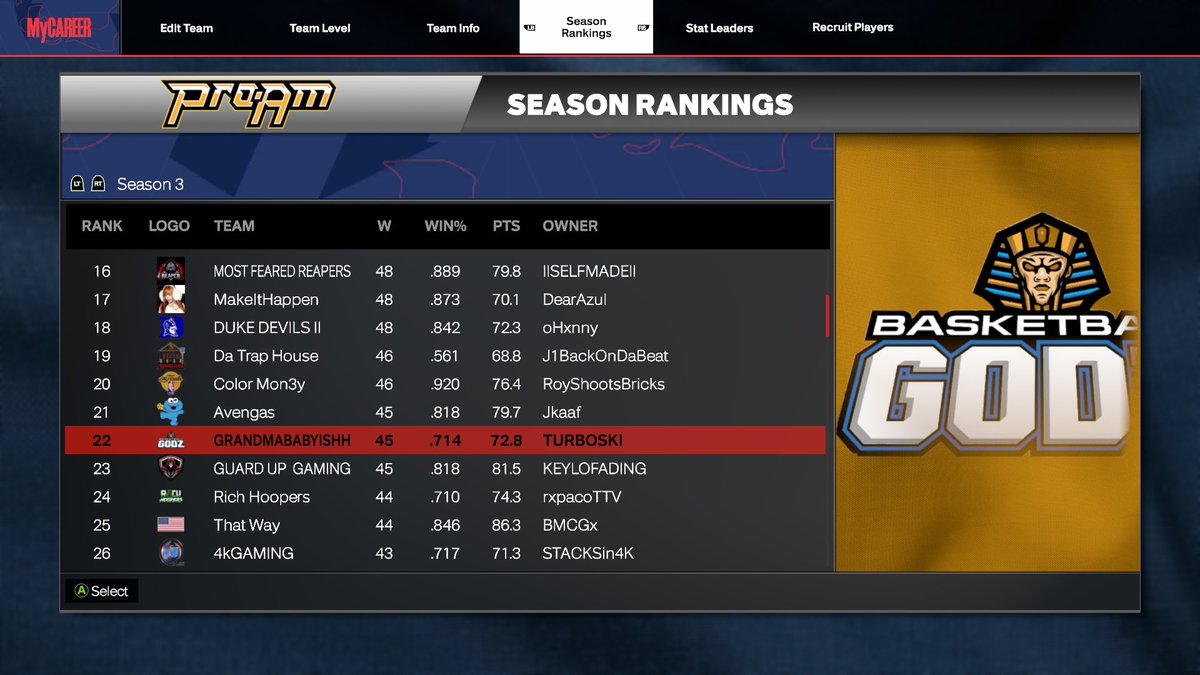Open the Team Level tab
Viewport: 1200px width, 675px height.
(320, 28)
